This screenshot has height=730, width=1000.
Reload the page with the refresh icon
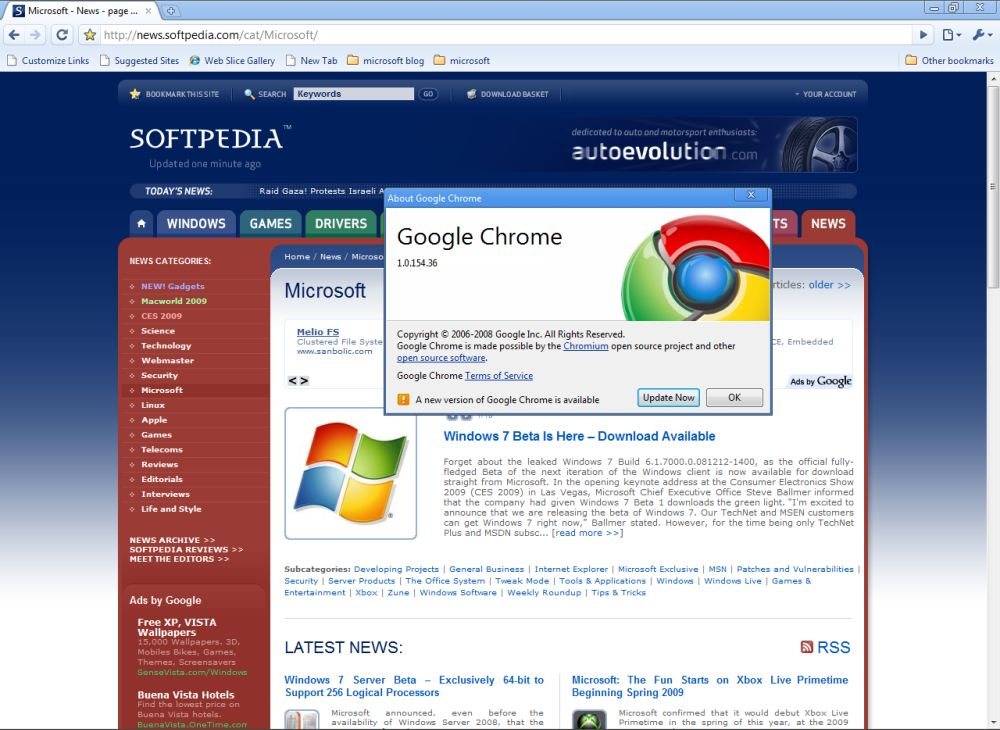point(62,35)
